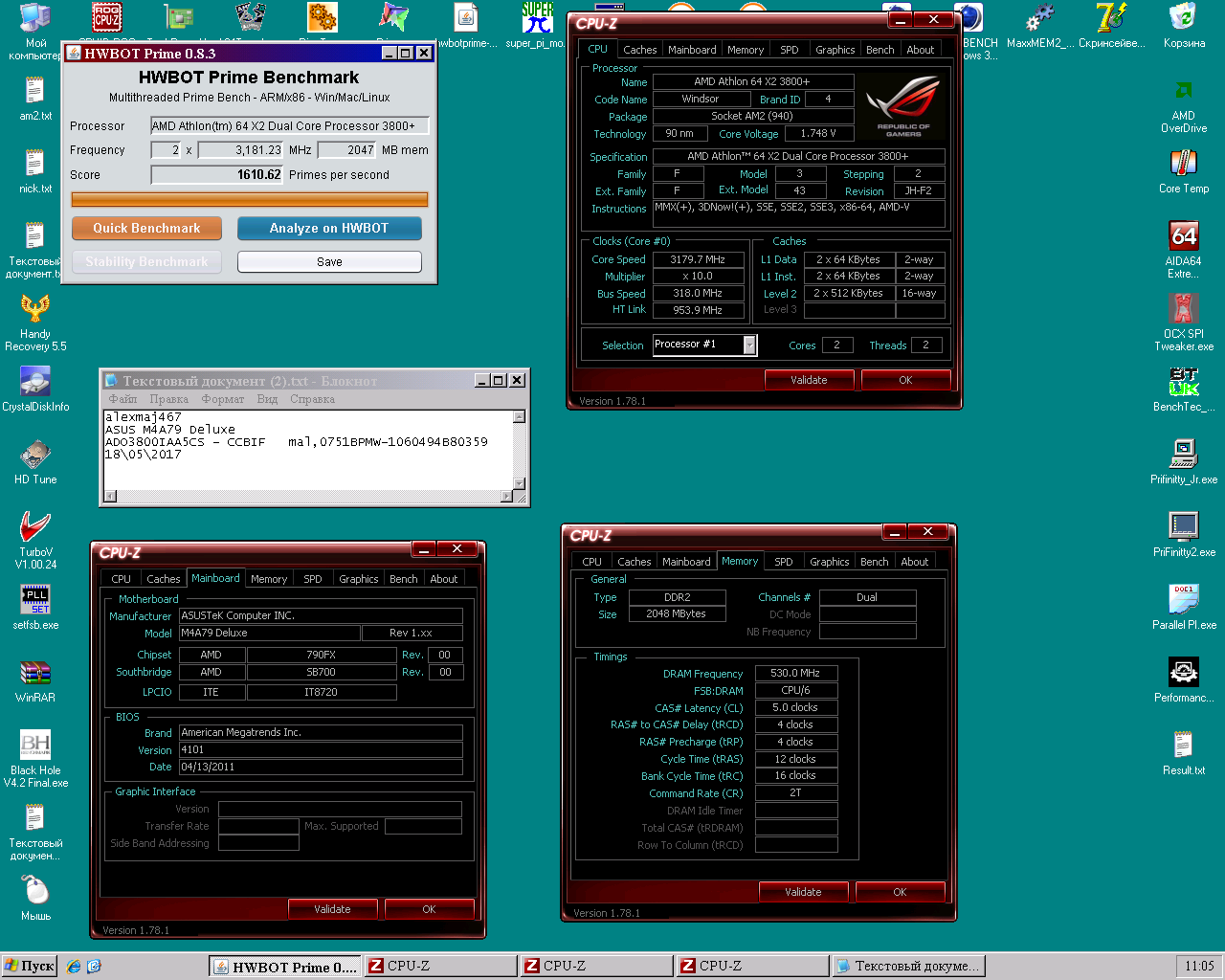Click the Stability Benchmark button
1225x980 pixels.
[x=146, y=262]
